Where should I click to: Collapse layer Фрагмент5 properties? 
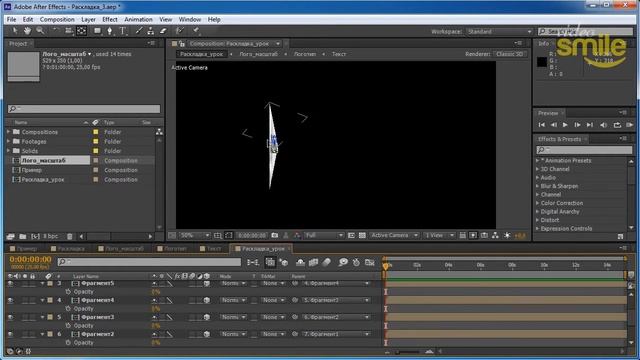click(x=42, y=283)
